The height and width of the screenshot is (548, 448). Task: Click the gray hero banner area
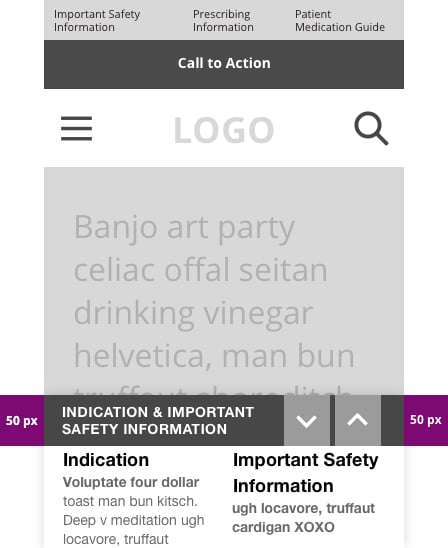(x=224, y=281)
